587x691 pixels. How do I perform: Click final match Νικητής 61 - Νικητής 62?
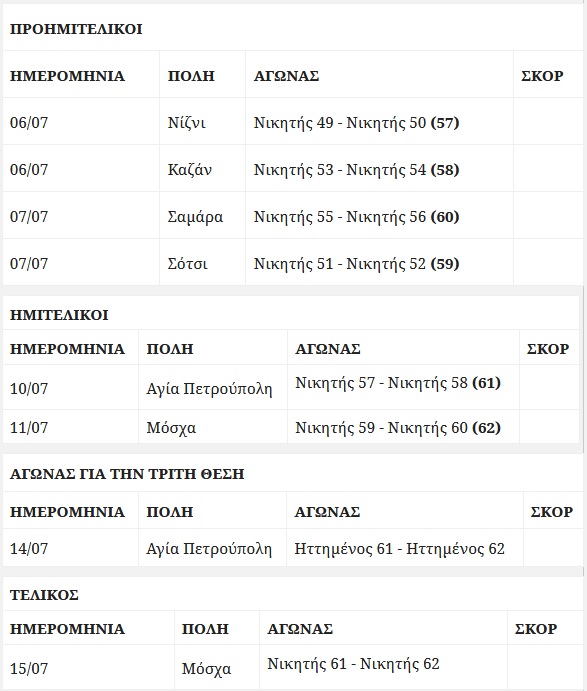click(353, 664)
